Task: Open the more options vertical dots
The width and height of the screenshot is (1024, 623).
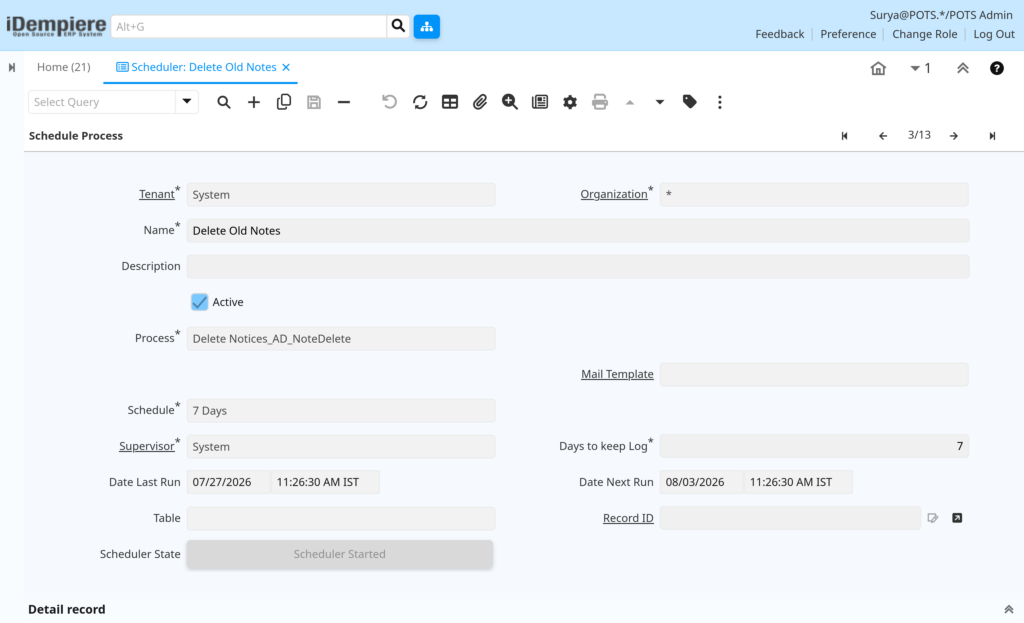Action: pyautogui.click(x=720, y=102)
